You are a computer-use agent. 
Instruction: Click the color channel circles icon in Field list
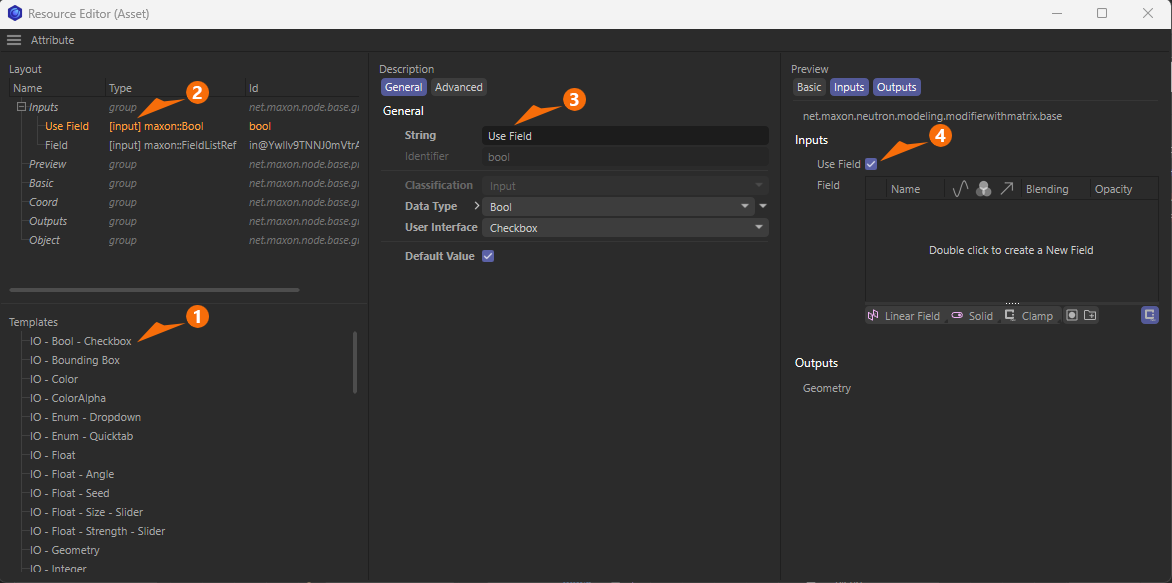984,189
